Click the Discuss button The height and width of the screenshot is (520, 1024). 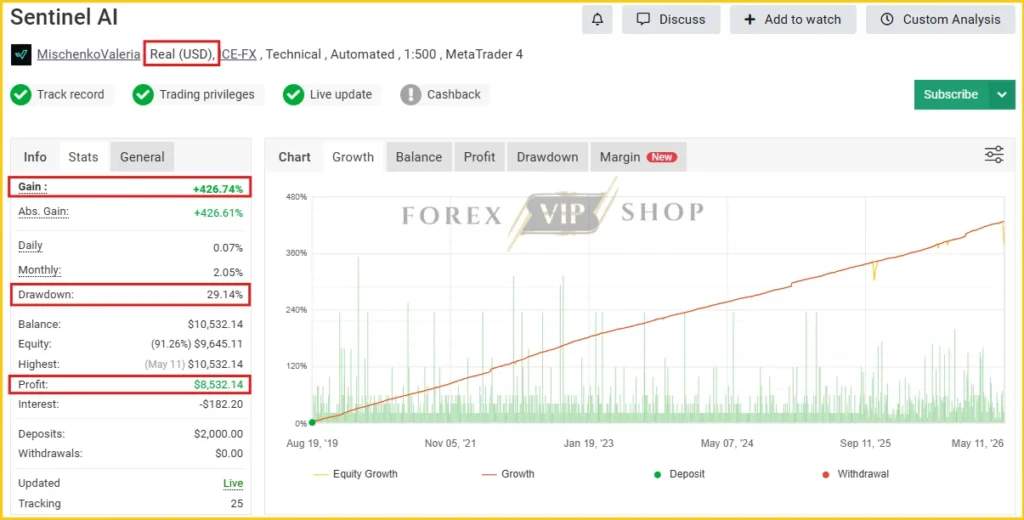point(671,20)
